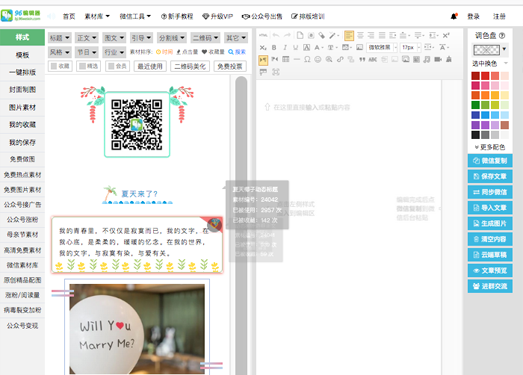Click the format painter brush icon
523x375 pixels.
pyautogui.click(x=322, y=35)
